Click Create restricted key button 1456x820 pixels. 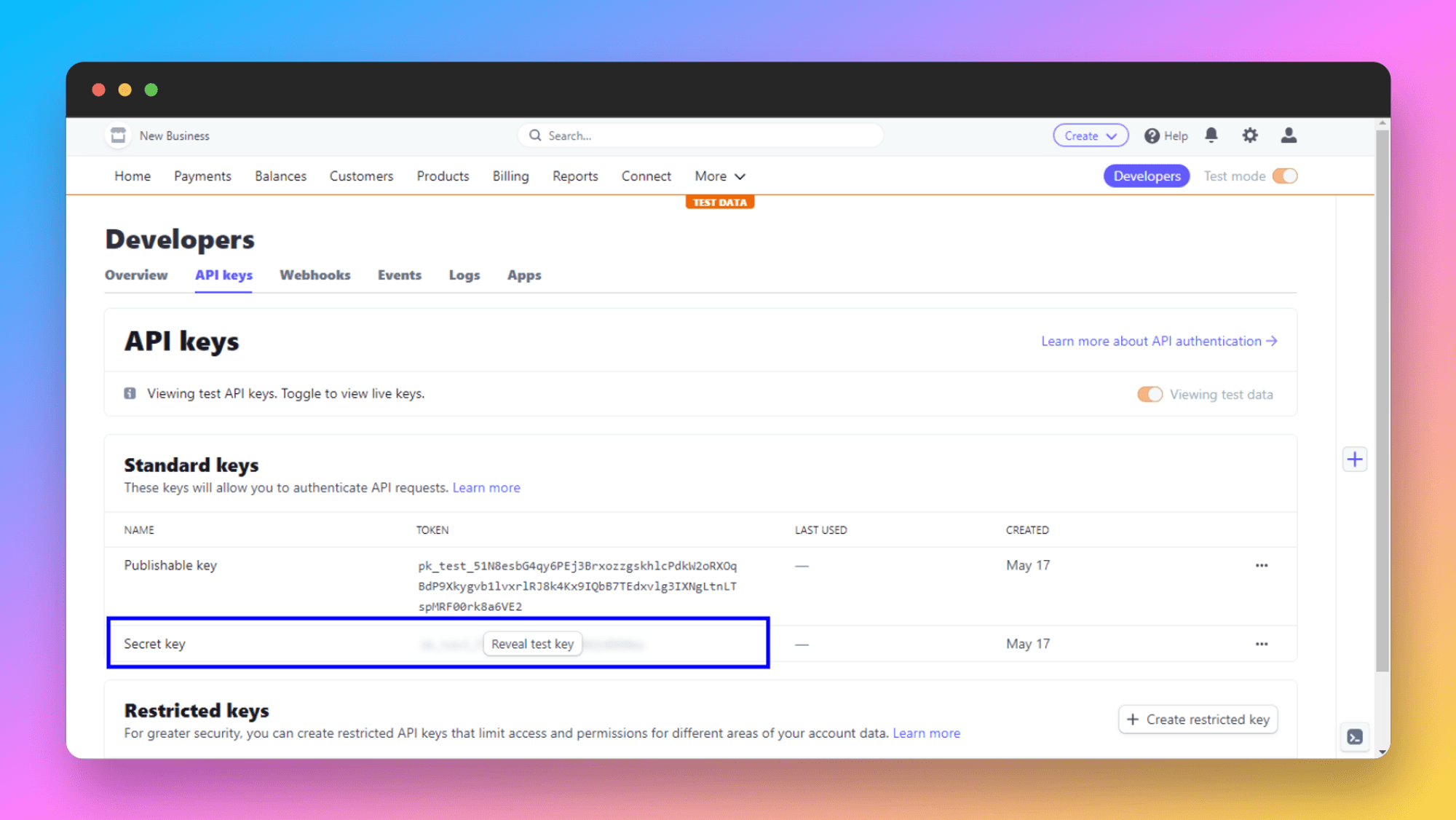[x=1198, y=720]
